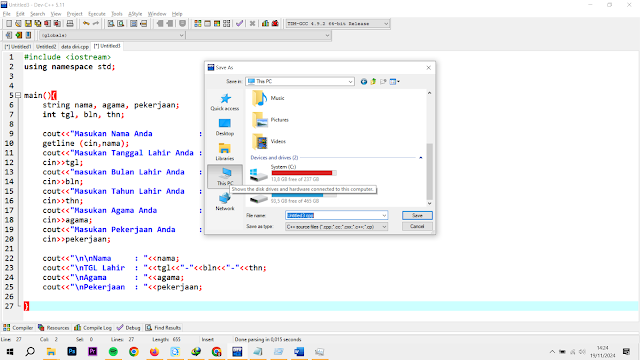Viewport: 640px width, 360px height.
Task: Select the System (C:) drive
Action: tap(293, 173)
